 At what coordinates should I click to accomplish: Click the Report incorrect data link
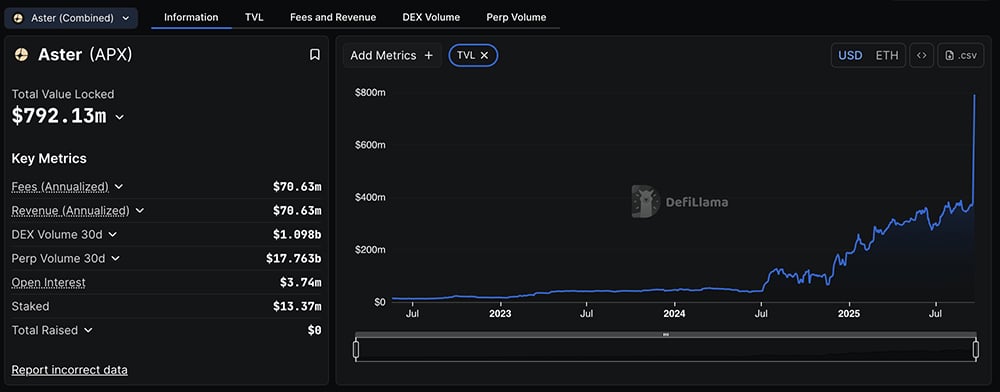click(x=70, y=370)
